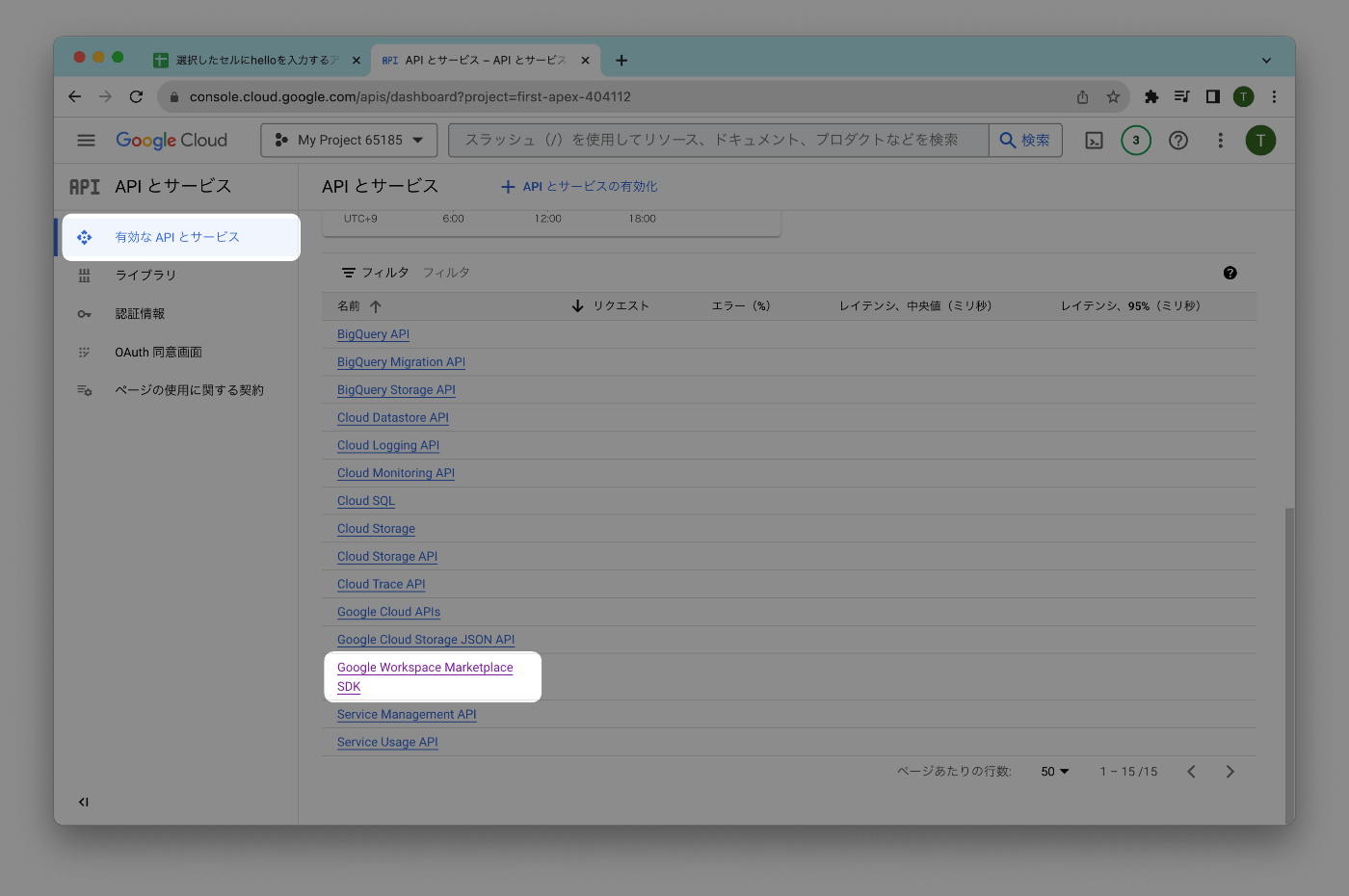Open the BigQuery Migration API link
This screenshot has height=896, width=1349.
(x=401, y=362)
